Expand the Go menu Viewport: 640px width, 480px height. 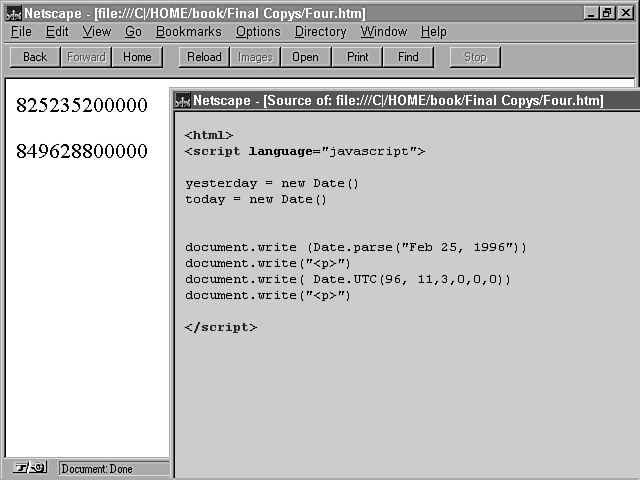[133, 32]
